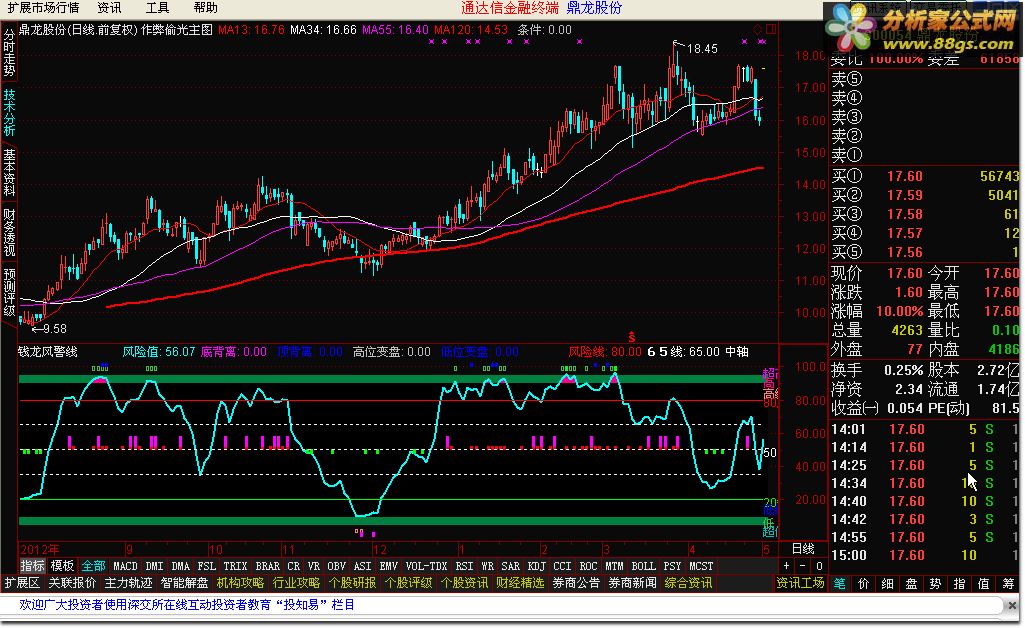Click the MA120: 14.53 label
Viewport: 1025px width, 628px height.
click(x=471, y=30)
